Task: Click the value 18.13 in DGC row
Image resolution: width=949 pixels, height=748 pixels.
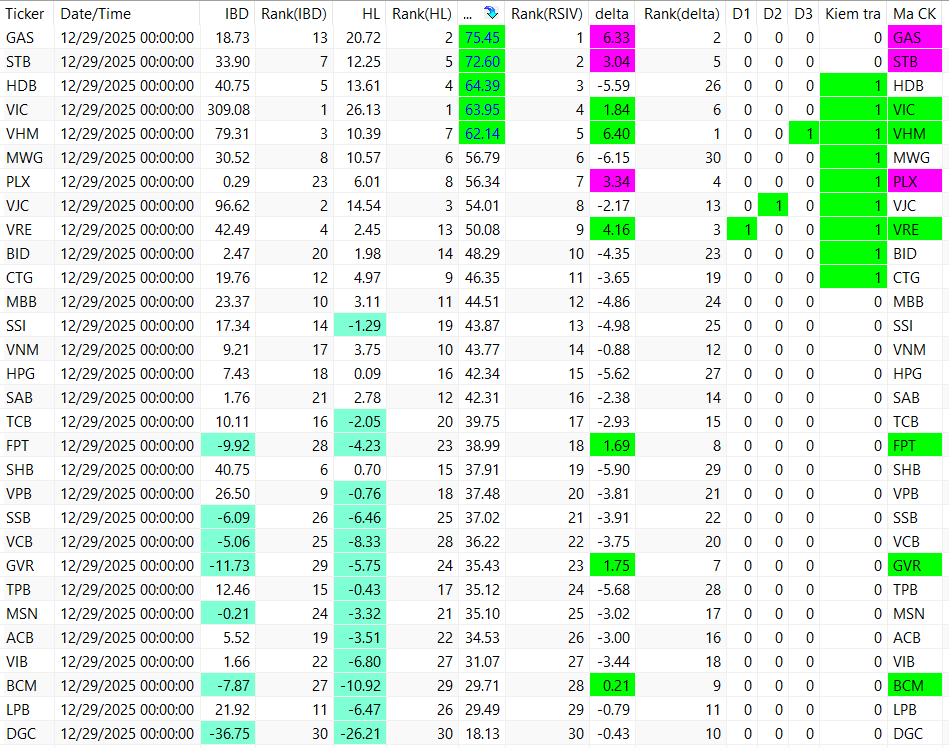Action: coord(482,733)
